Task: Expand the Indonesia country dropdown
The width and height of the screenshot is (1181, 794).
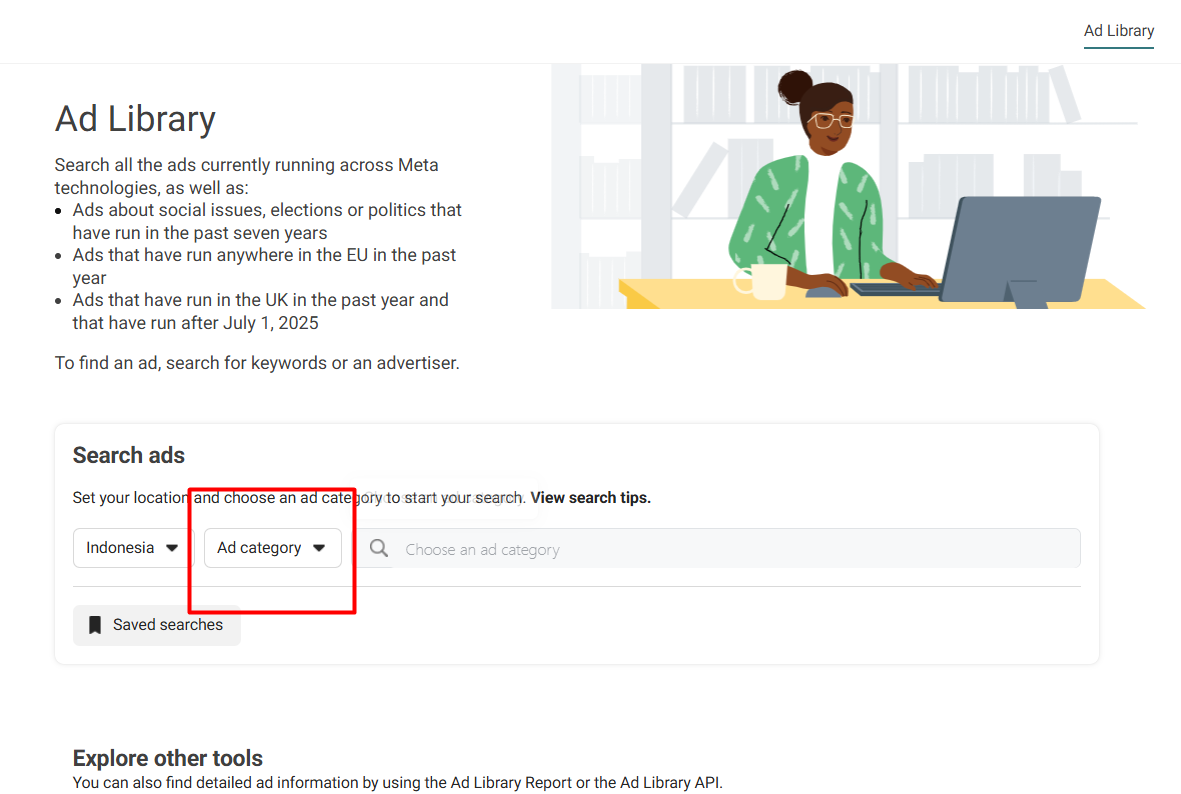Action: [x=132, y=548]
